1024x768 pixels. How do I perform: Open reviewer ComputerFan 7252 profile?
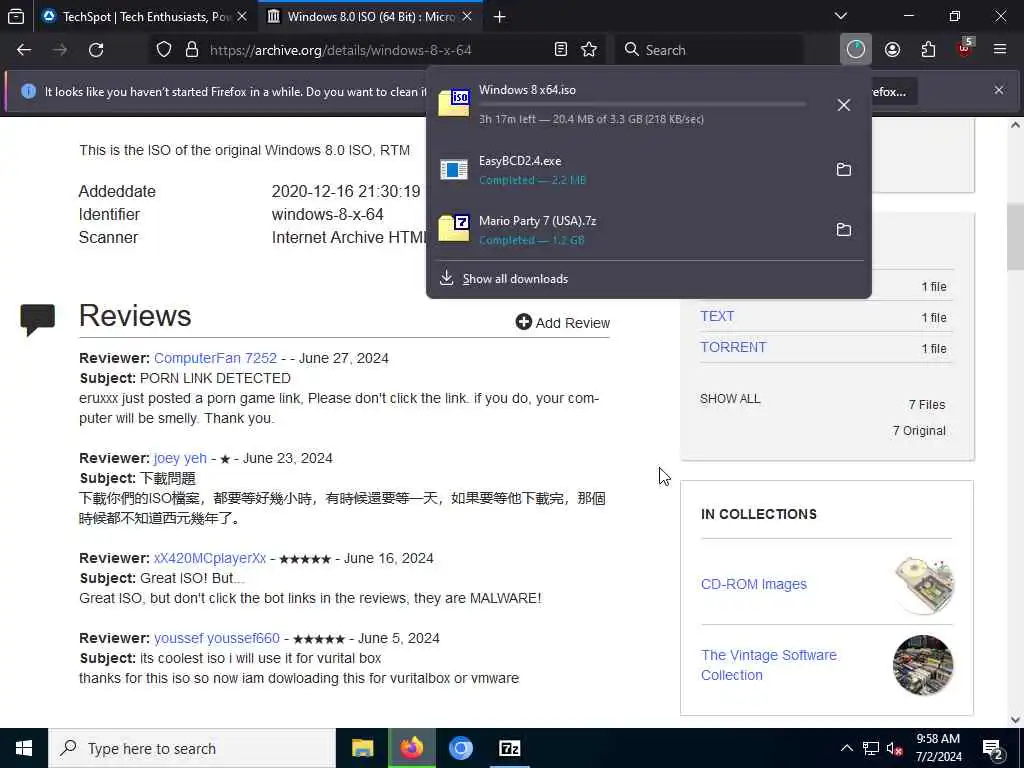pyautogui.click(x=216, y=358)
